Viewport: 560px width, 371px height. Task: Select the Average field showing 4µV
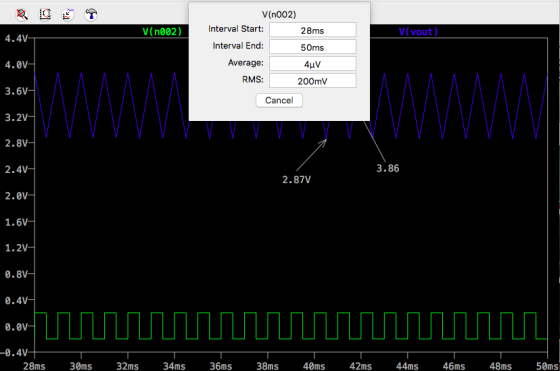click(312, 64)
